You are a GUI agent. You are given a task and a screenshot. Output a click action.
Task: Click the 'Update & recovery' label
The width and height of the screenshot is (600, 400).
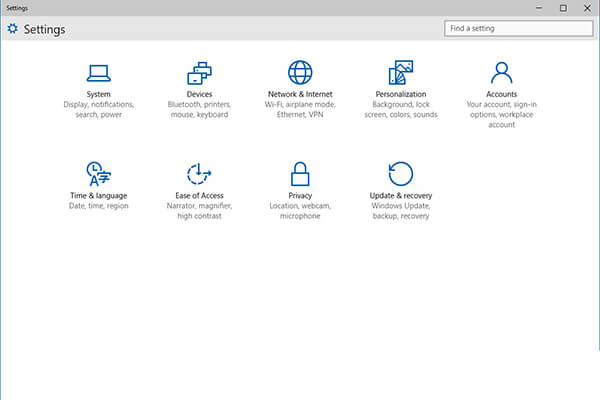pyautogui.click(x=401, y=196)
